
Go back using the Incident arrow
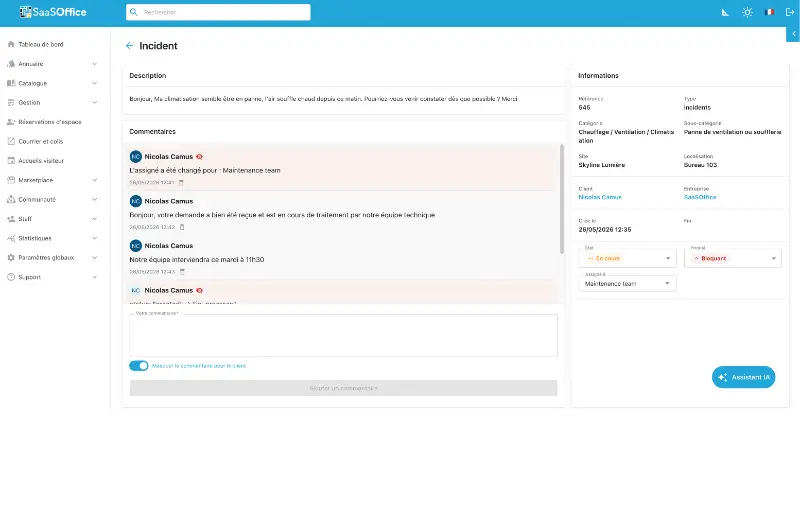coord(129,46)
